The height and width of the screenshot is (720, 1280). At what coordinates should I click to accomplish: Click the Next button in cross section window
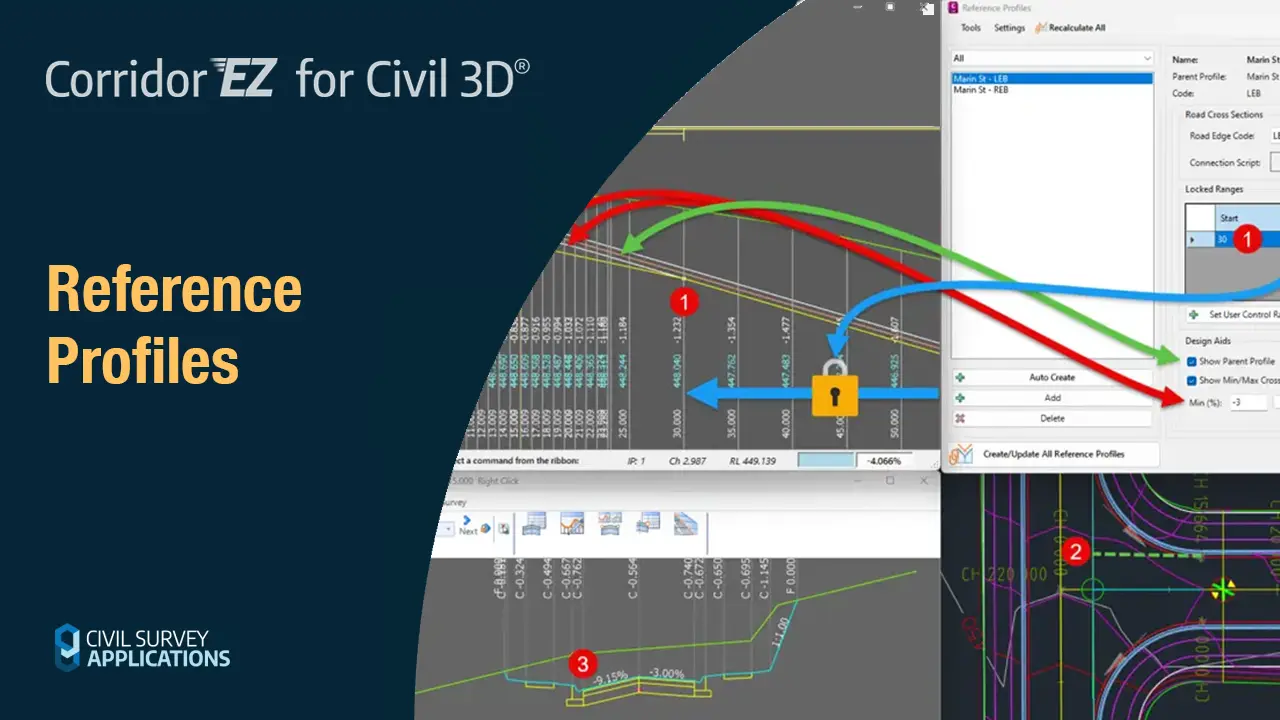(x=468, y=527)
